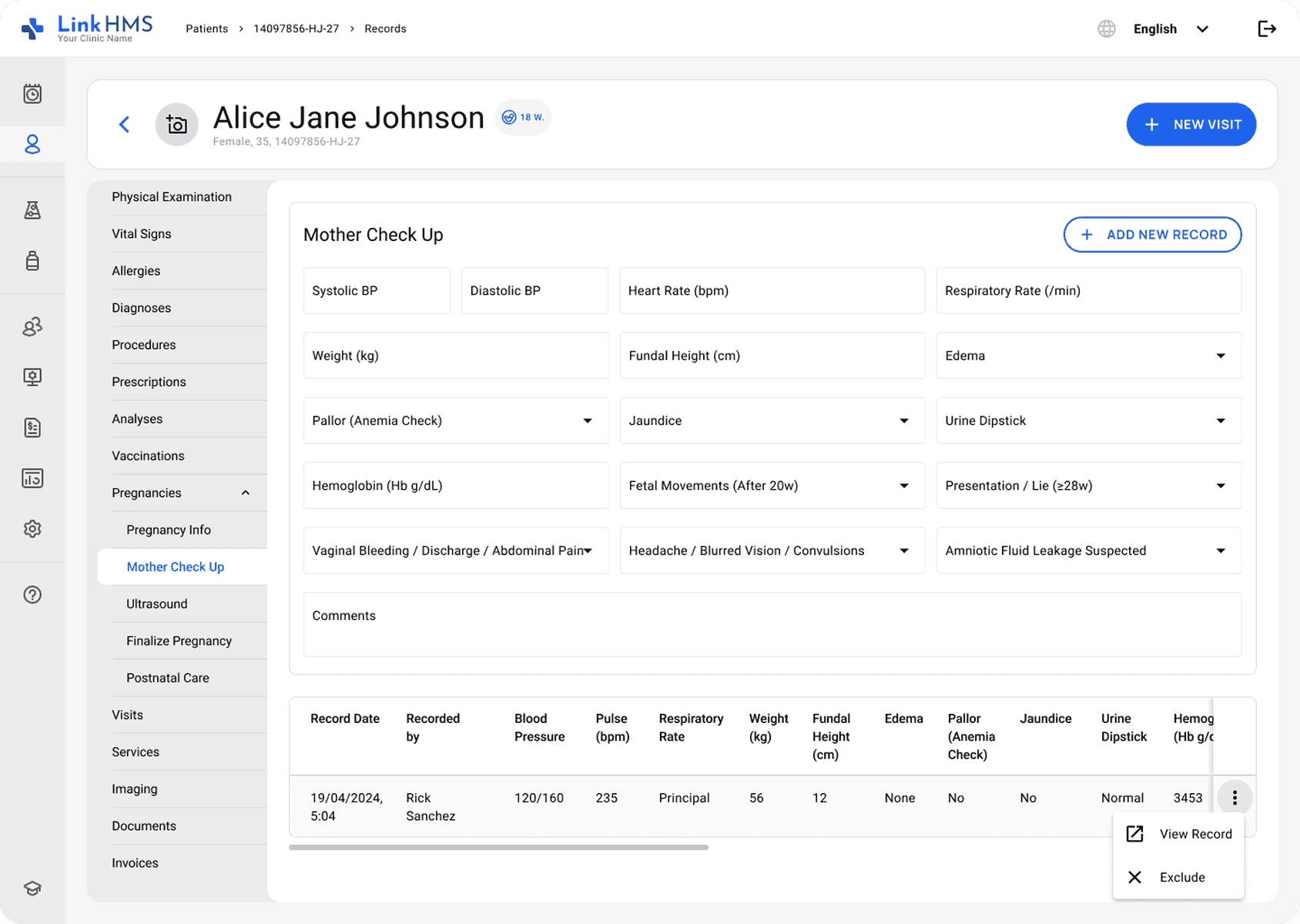The width and height of the screenshot is (1300, 924).
Task: Open the Urine Dipstick dropdown
Action: coord(1088,420)
